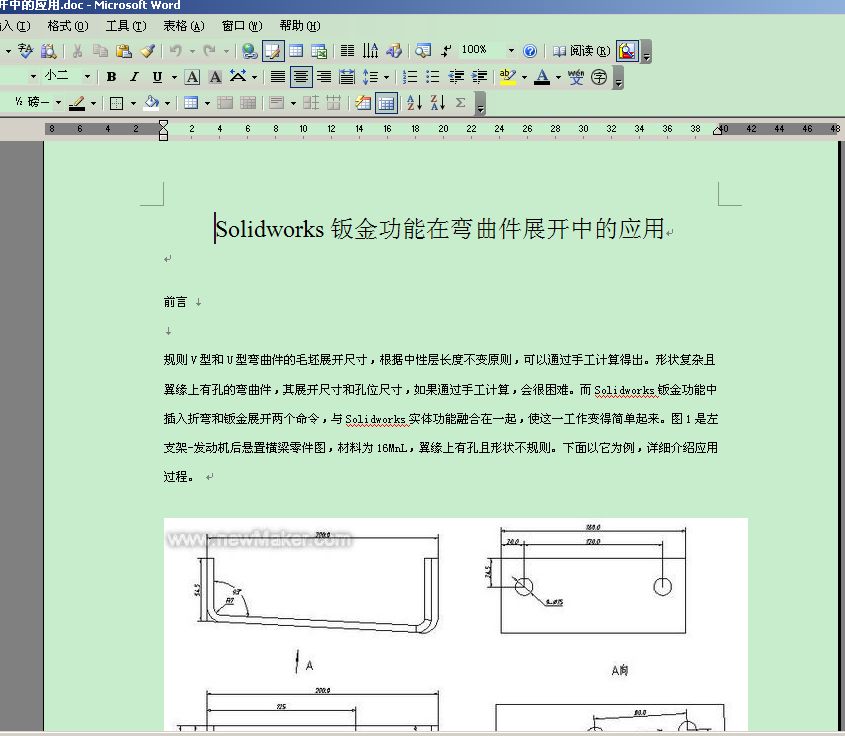Open the 窗口(W) menu
The image size is (845, 736).
point(242,26)
